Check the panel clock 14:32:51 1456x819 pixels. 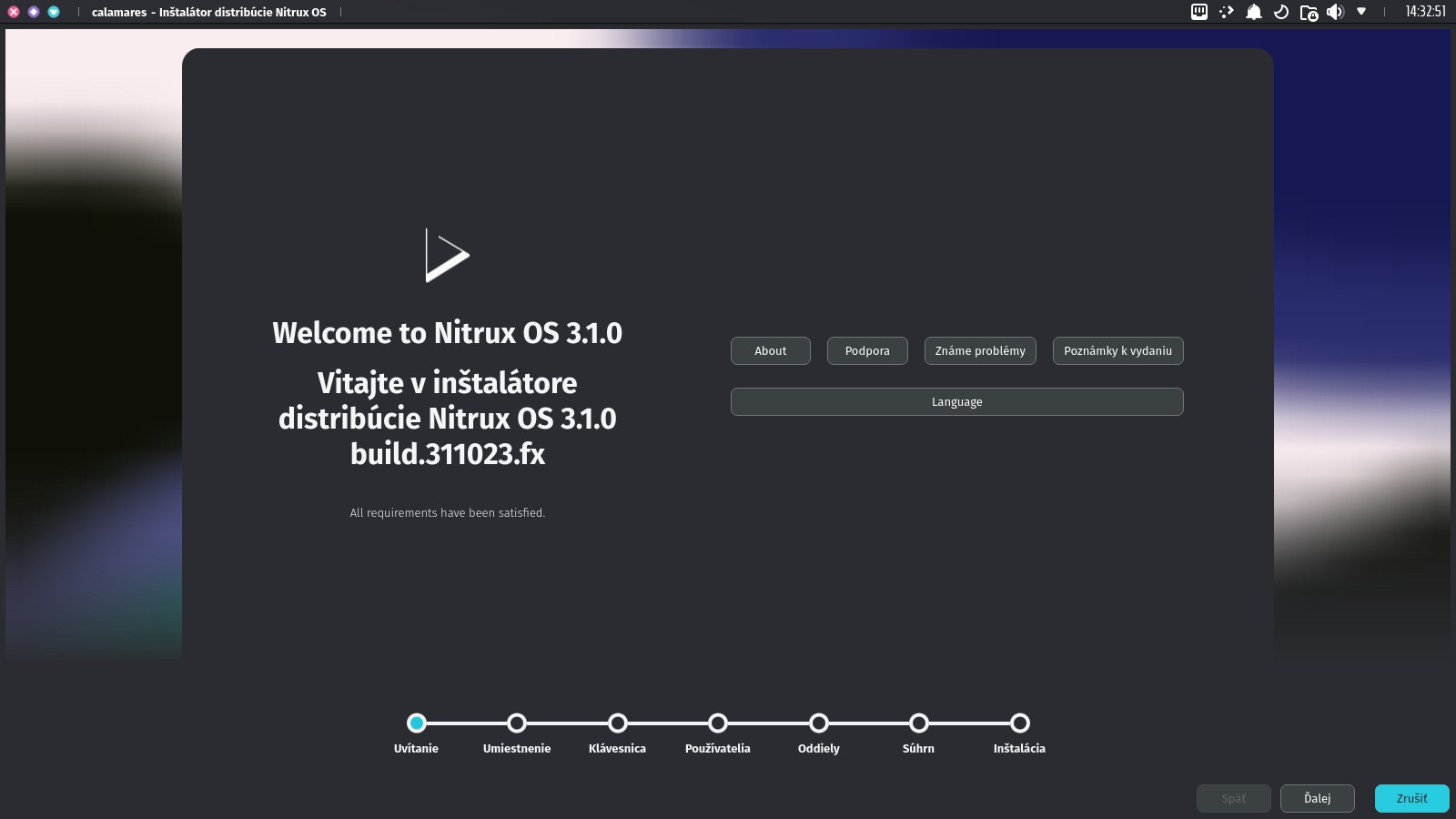click(1425, 12)
